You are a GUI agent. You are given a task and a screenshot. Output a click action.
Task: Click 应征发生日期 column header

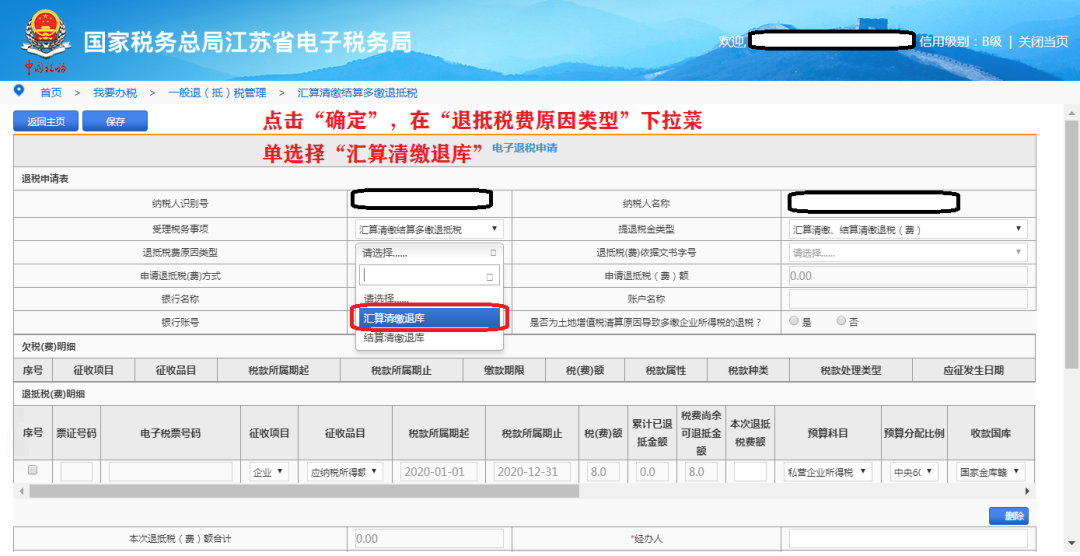[973, 370]
